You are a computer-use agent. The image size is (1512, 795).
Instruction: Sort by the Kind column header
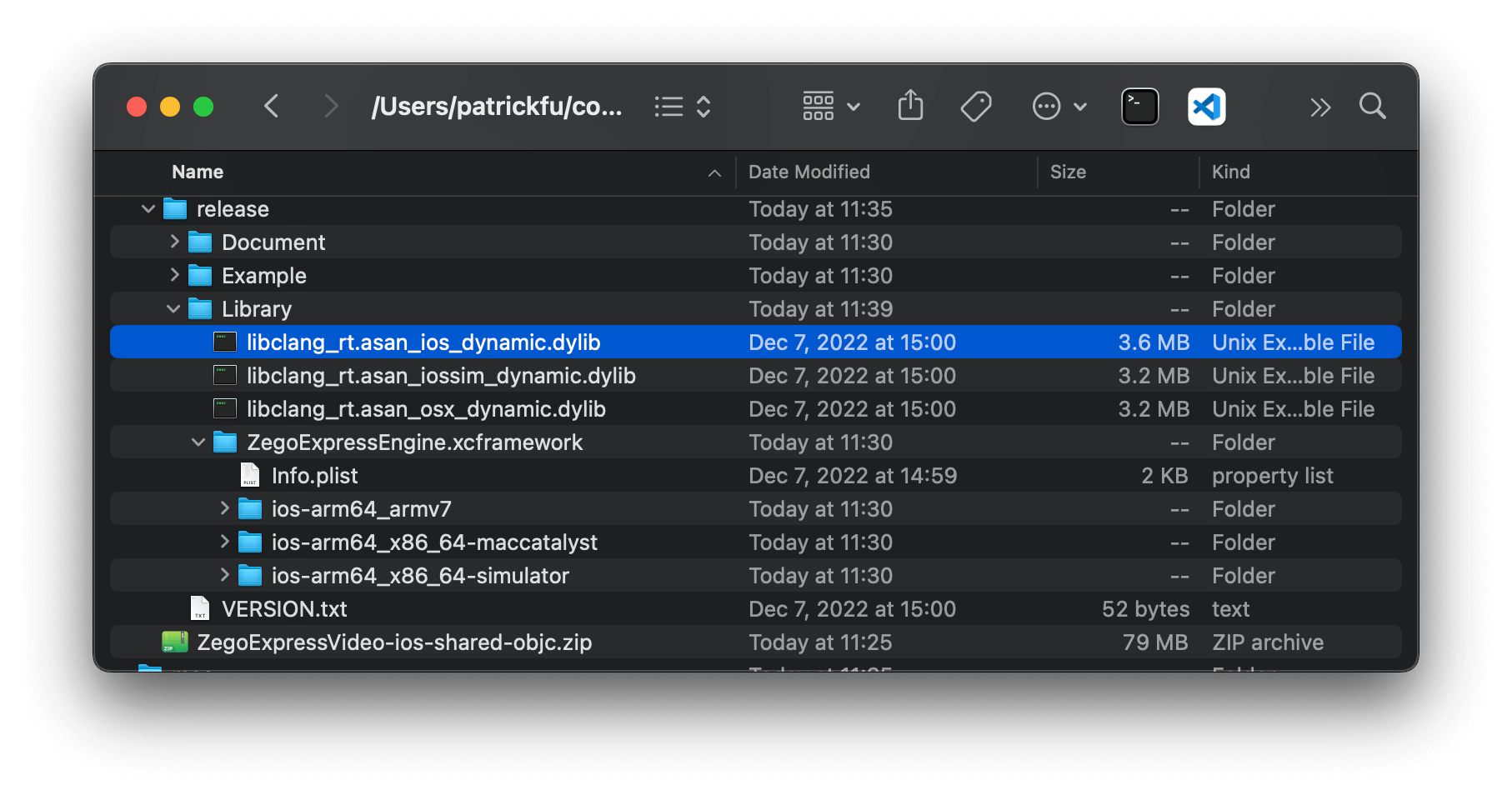pyautogui.click(x=1230, y=172)
